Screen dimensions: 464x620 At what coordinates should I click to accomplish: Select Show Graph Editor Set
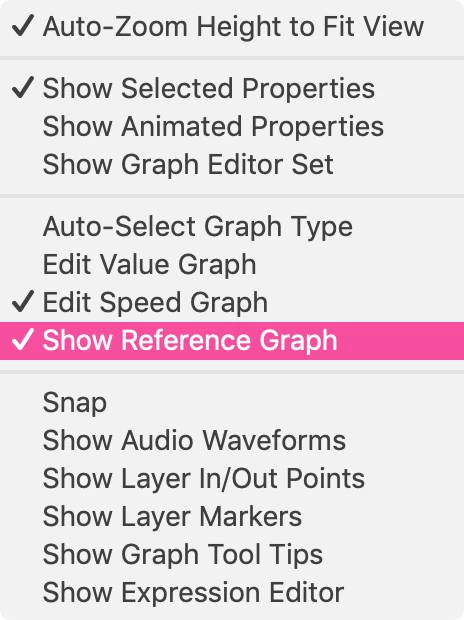click(232, 164)
